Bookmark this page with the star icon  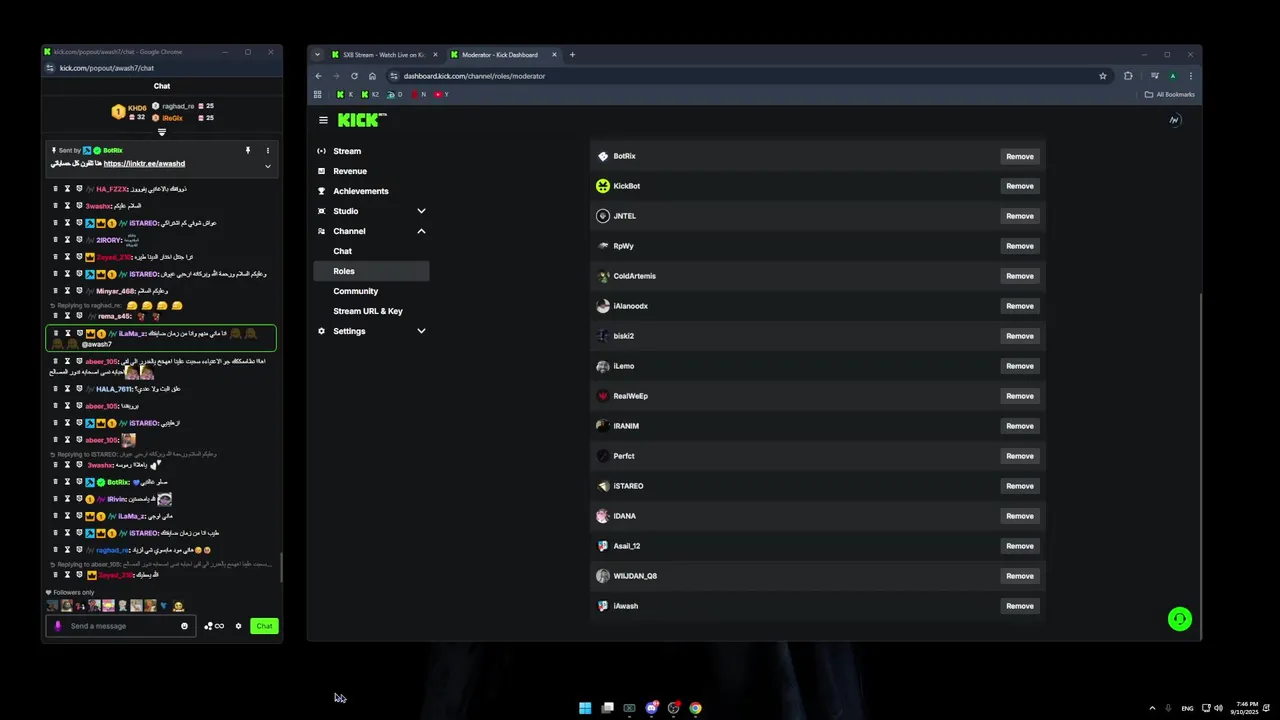[1103, 76]
